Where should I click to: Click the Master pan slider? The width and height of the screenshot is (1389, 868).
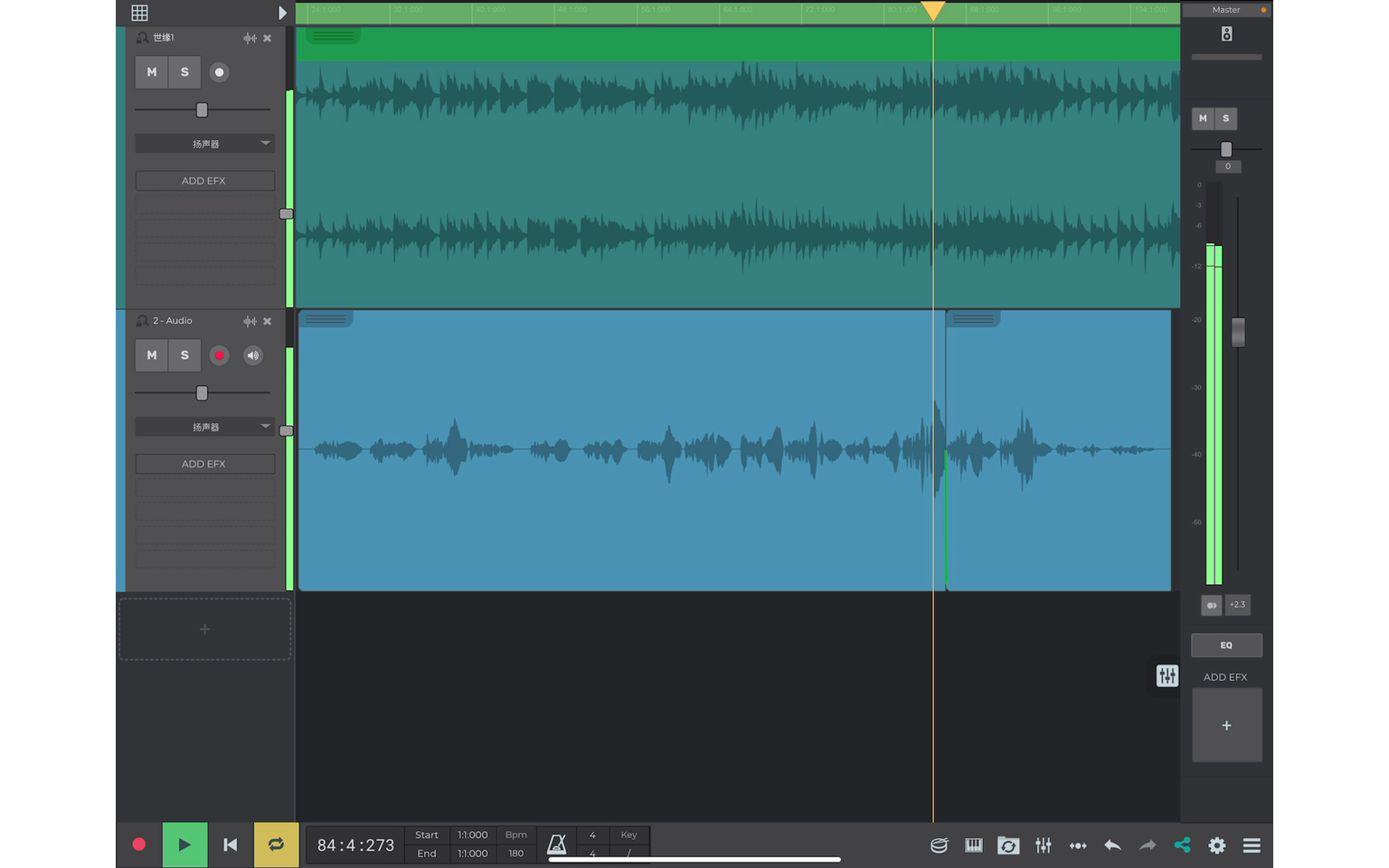(1226, 149)
